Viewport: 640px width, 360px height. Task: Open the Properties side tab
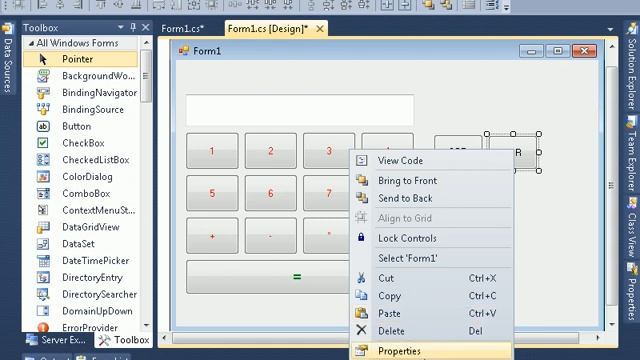coord(632,291)
